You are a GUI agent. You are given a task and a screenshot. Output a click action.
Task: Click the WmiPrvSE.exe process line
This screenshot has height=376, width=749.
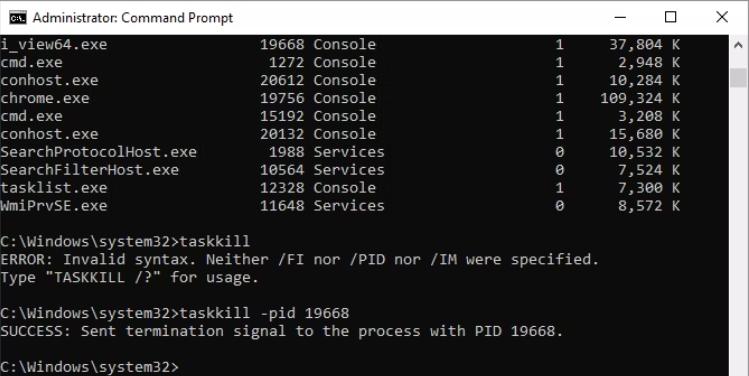coord(340,206)
